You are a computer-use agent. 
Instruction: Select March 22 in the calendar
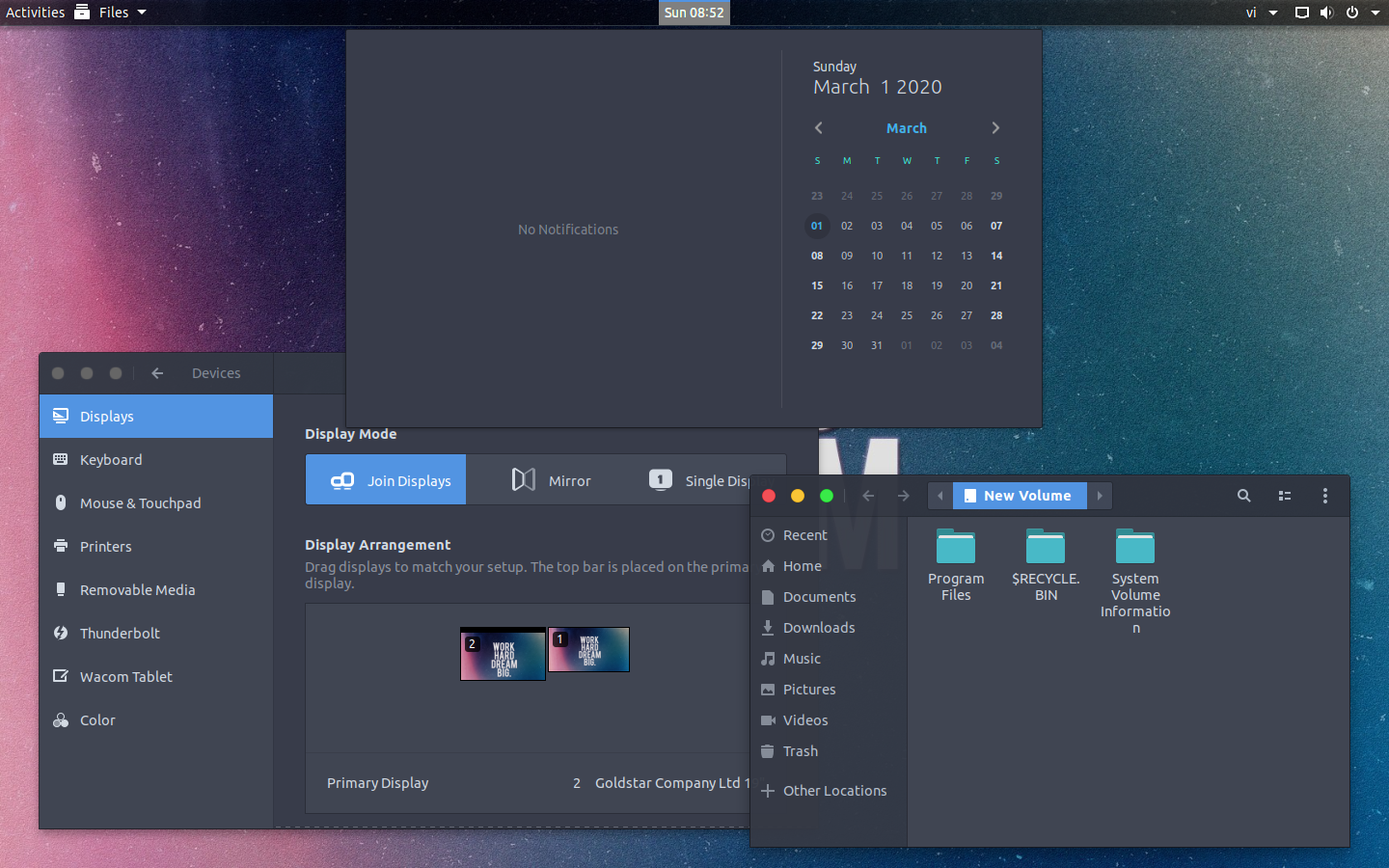(x=817, y=315)
